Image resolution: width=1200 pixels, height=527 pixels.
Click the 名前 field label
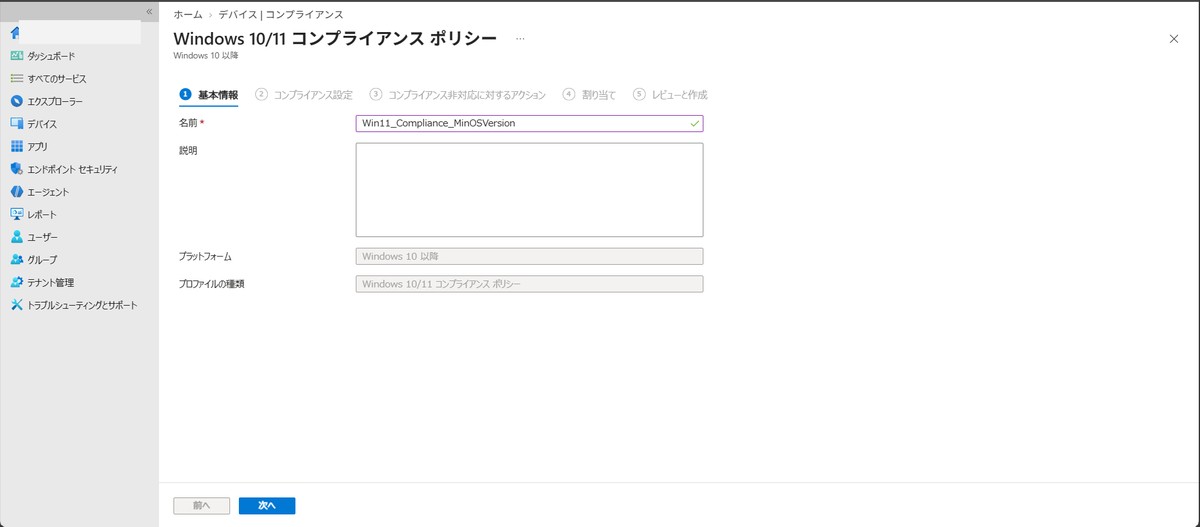pos(188,123)
